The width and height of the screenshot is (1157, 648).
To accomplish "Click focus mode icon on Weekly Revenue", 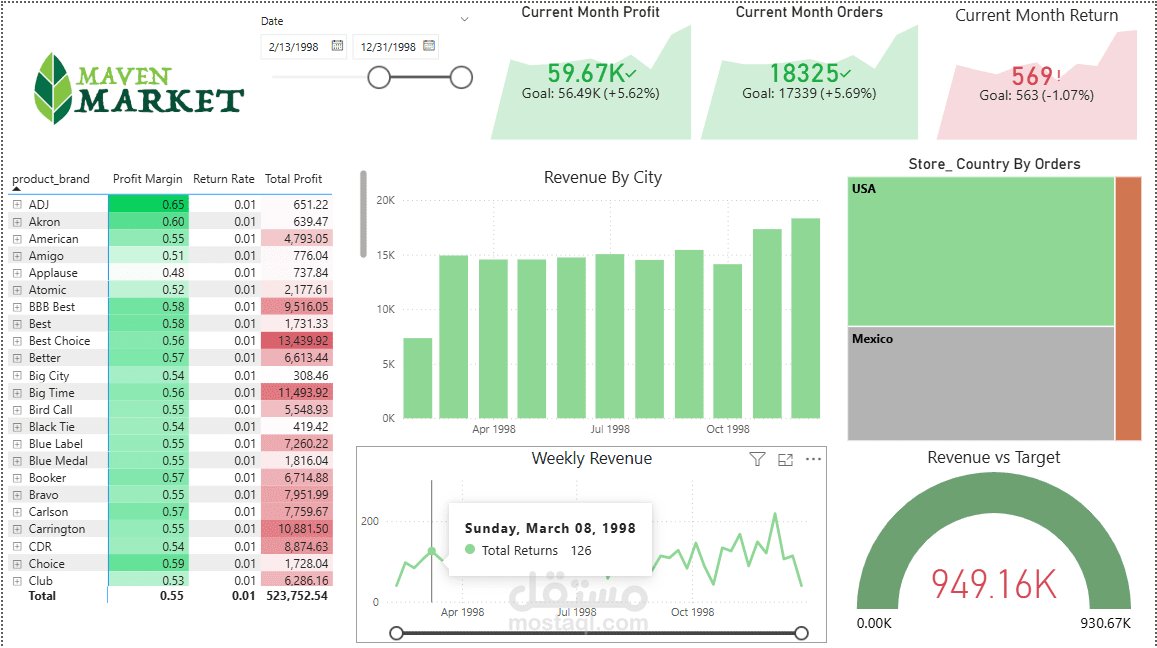I will pos(785,460).
